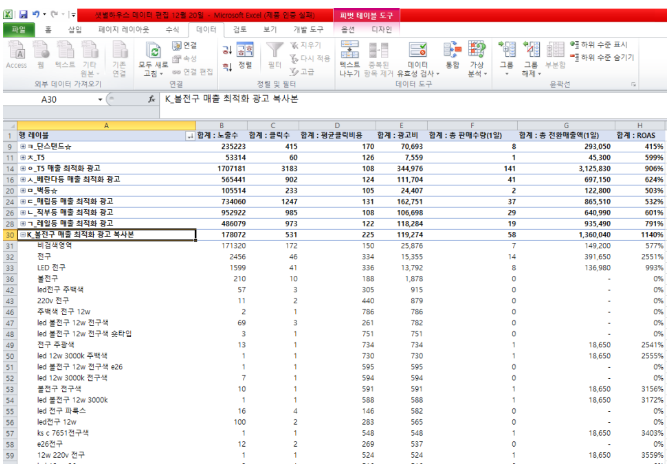Click the Undo arrow icon
Image resolution: width=668 pixels, height=472 pixels.
point(36,14)
